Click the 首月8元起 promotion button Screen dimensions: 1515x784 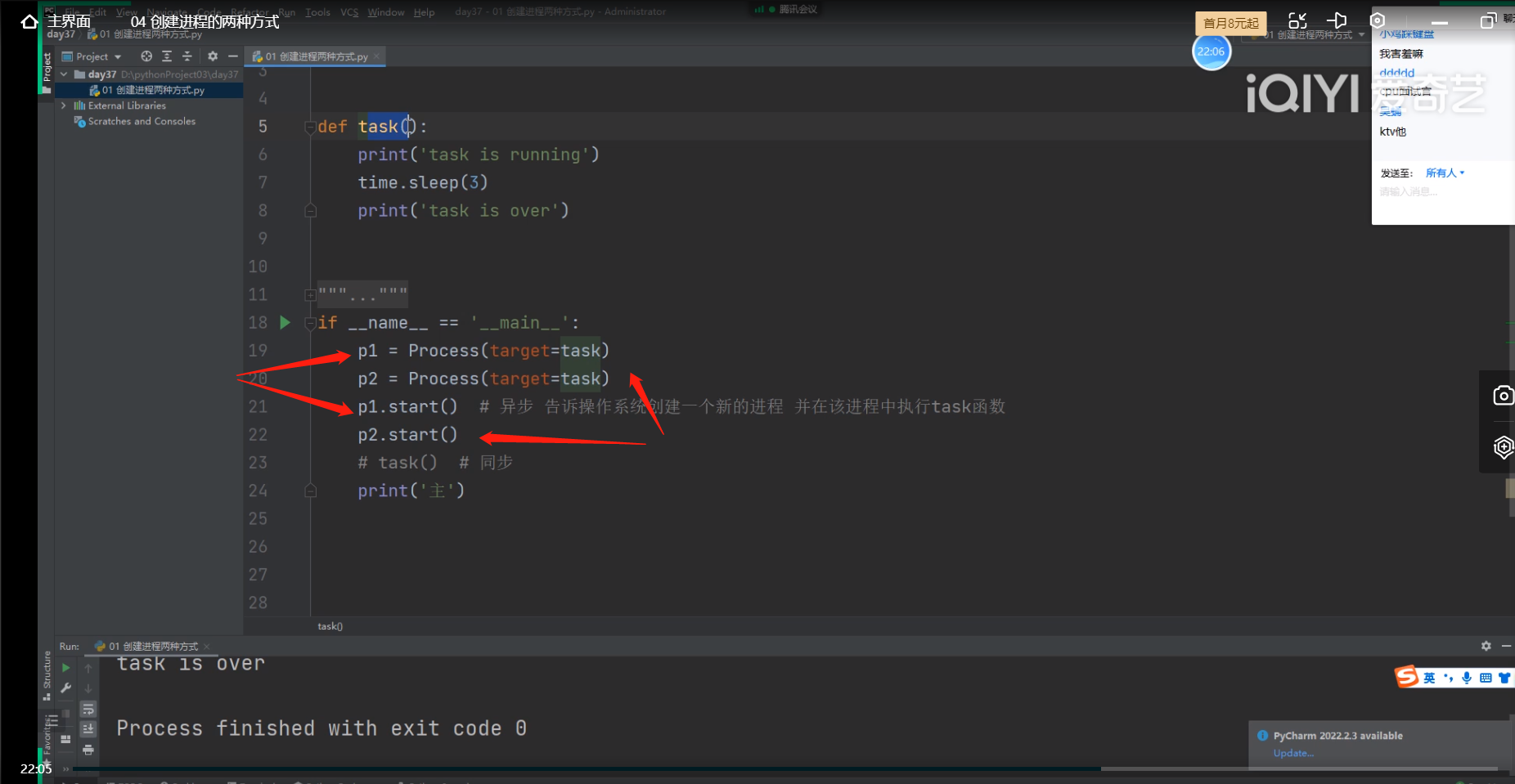click(x=1230, y=23)
